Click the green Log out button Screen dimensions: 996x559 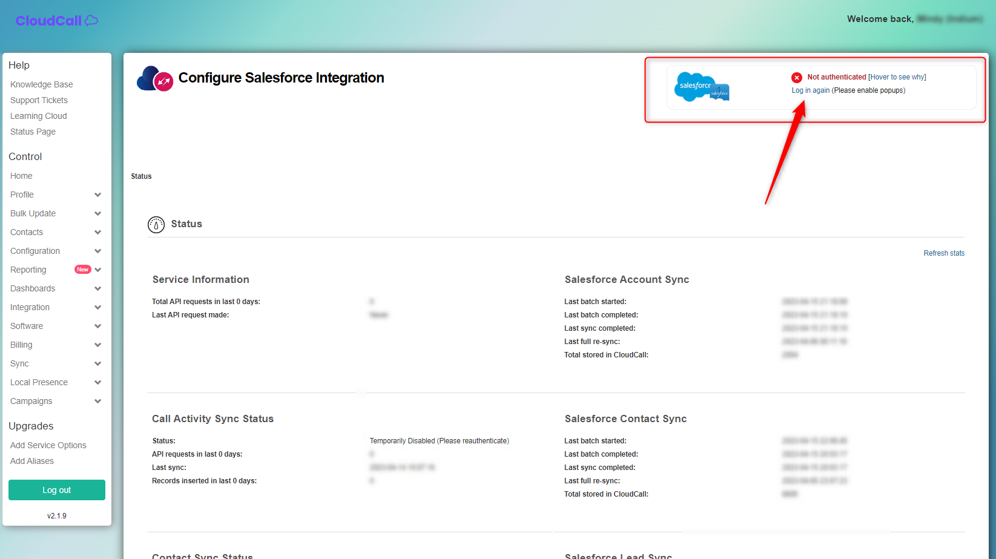tap(57, 490)
